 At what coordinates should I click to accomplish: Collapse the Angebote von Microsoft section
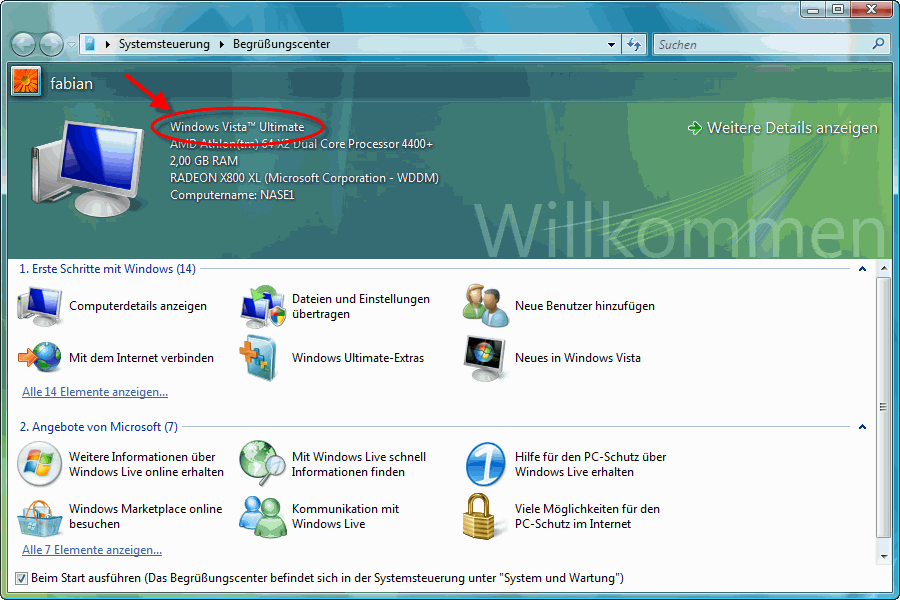[x=862, y=427]
